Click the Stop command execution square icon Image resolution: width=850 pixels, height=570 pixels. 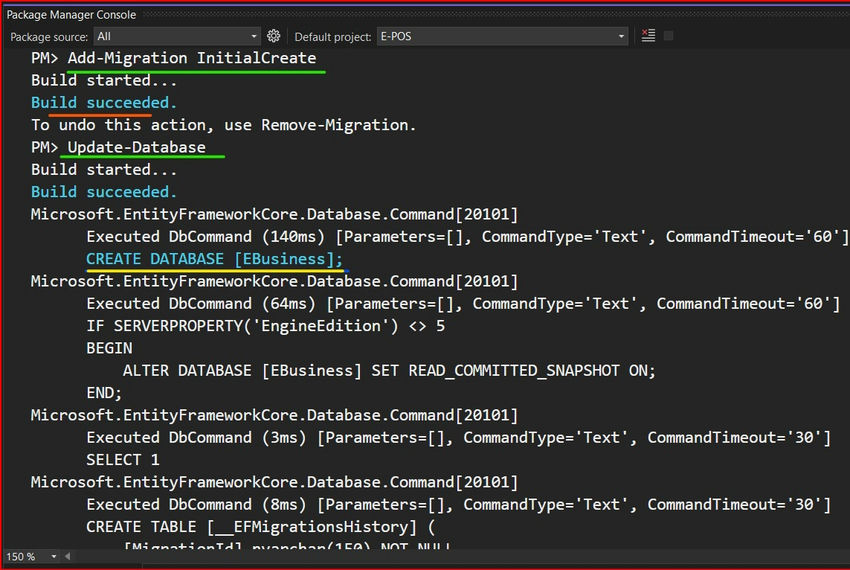click(x=669, y=36)
